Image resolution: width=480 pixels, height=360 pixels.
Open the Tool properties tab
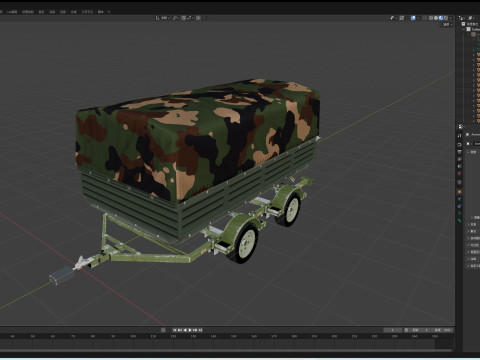click(x=459, y=136)
